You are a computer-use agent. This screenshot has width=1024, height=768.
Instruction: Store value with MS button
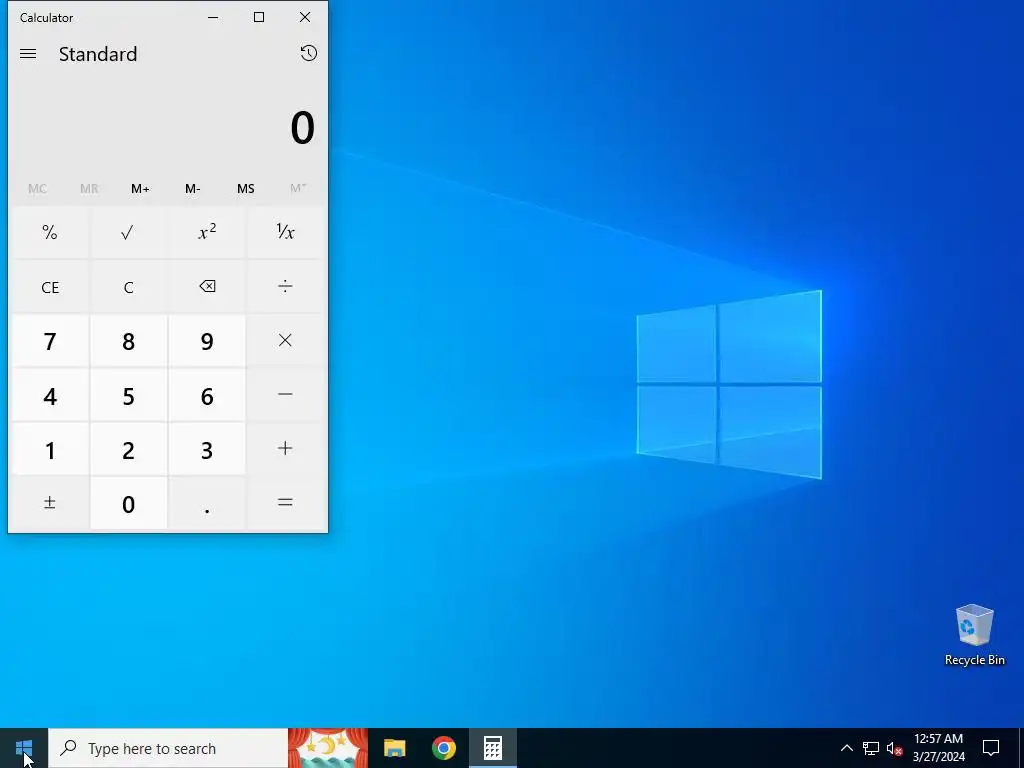point(246,189)
